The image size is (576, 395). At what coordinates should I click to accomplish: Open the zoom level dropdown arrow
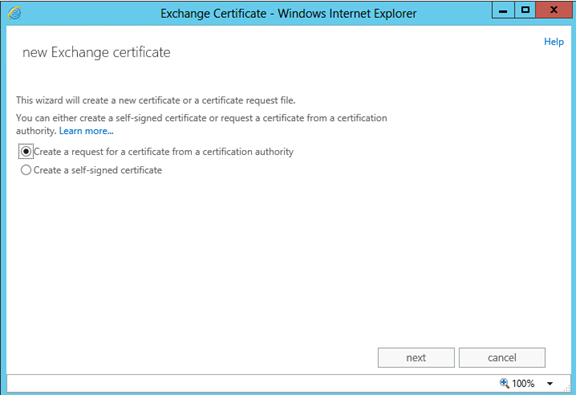550,384
